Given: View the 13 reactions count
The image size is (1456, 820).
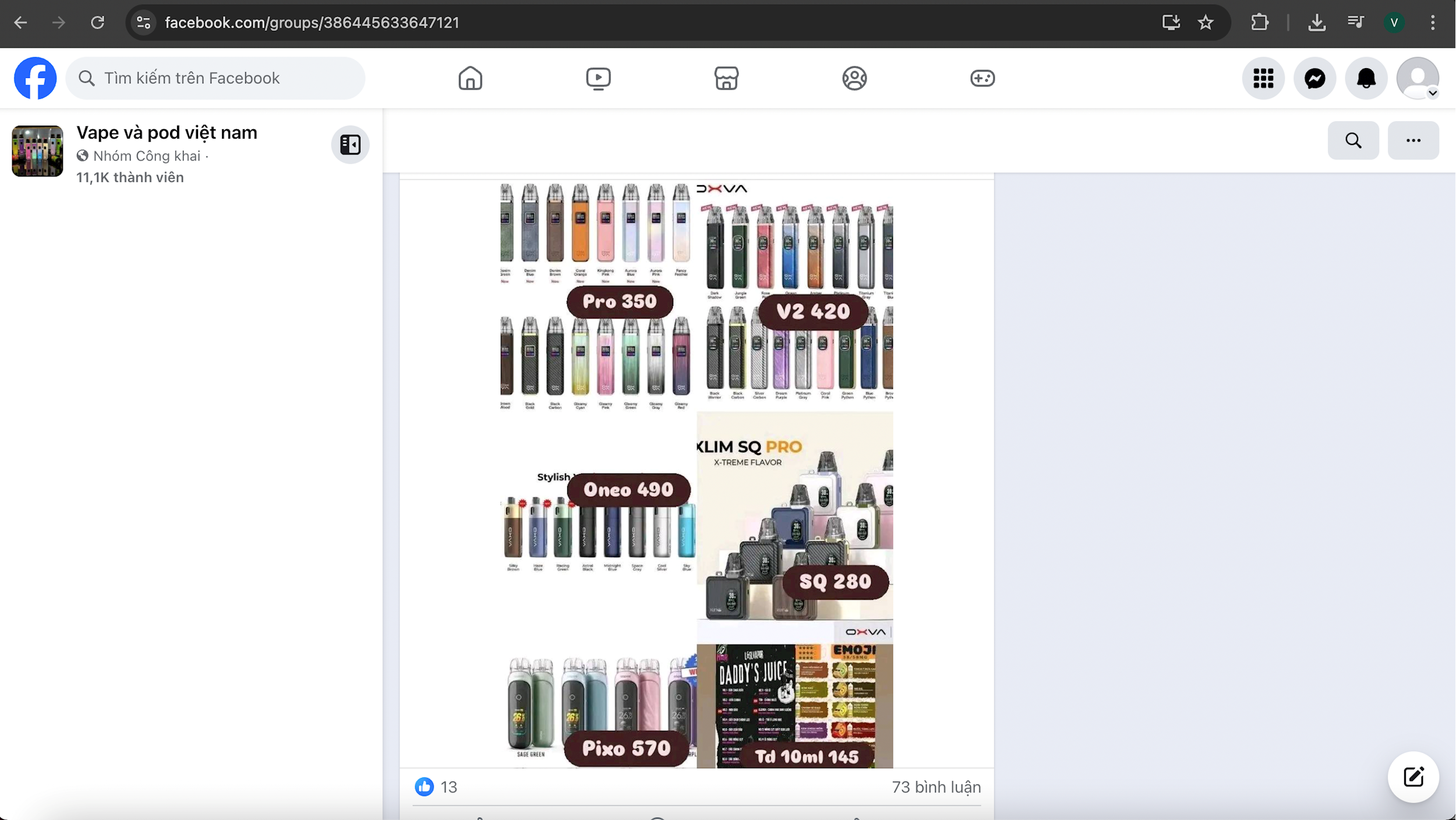Looking at the screenshot, I should (449, 787).
